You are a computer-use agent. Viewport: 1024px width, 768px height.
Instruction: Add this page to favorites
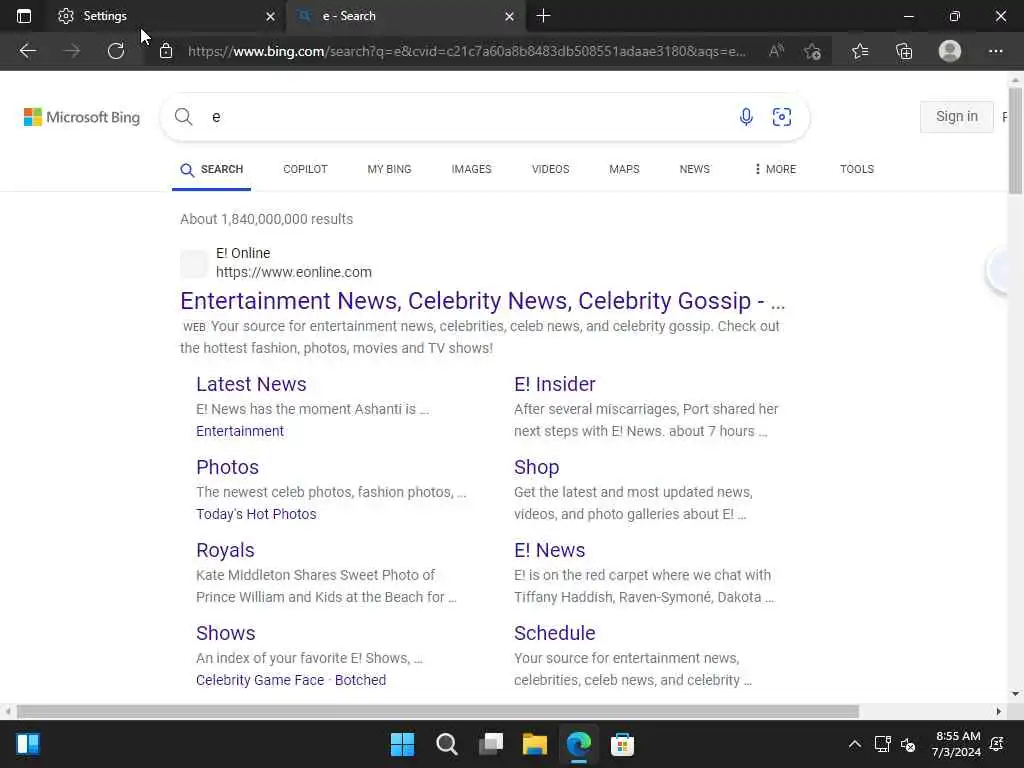(812, 51)
